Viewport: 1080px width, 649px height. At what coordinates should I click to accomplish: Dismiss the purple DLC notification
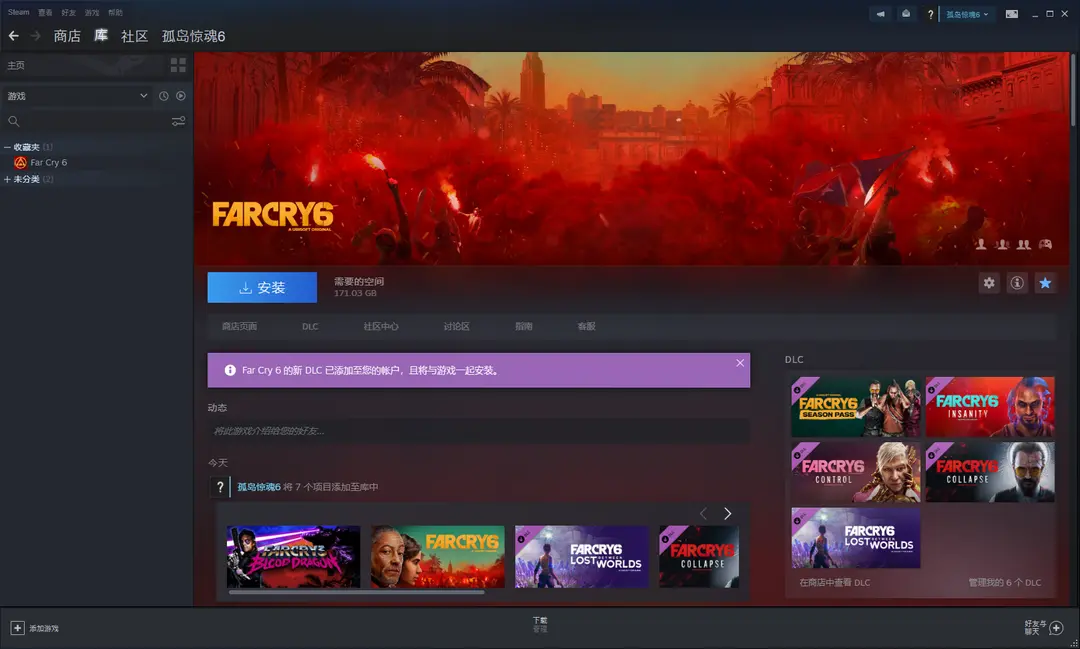pos(740,362)
